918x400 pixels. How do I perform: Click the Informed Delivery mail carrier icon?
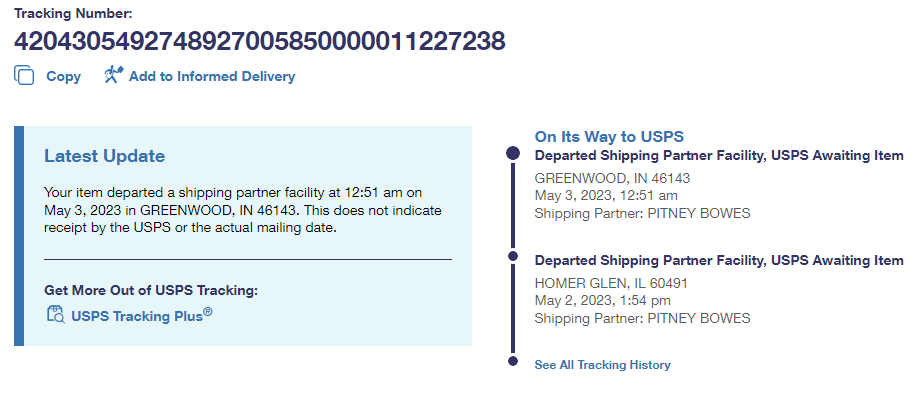[113, 75]
